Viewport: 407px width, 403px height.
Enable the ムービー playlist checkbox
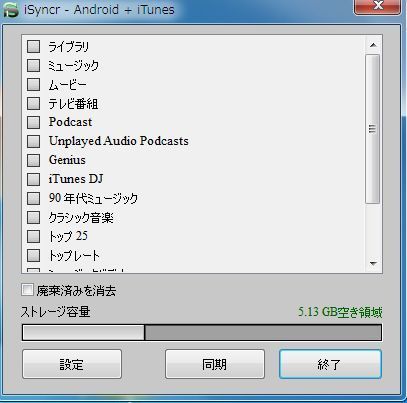(33, 85)
